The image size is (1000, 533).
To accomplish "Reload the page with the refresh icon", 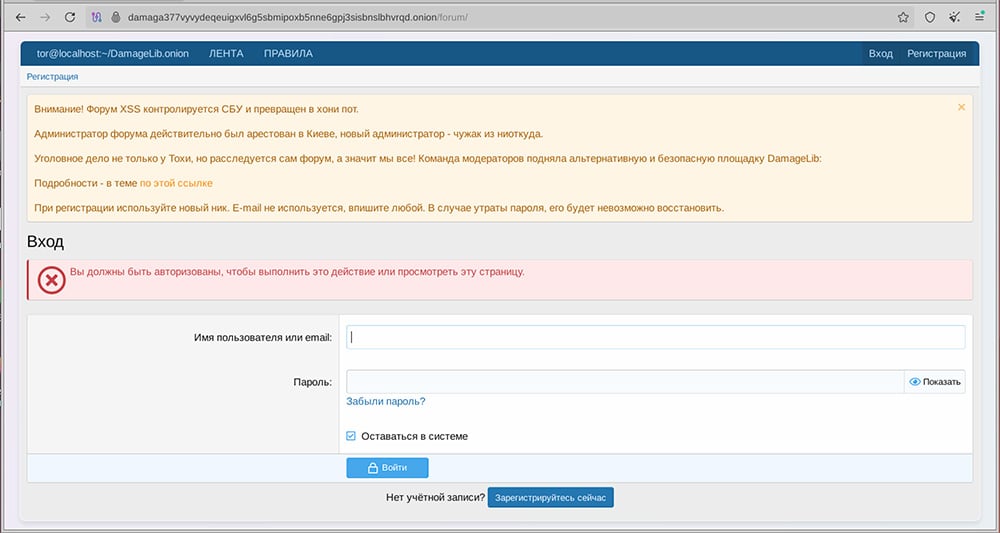I will click(70, 17).
